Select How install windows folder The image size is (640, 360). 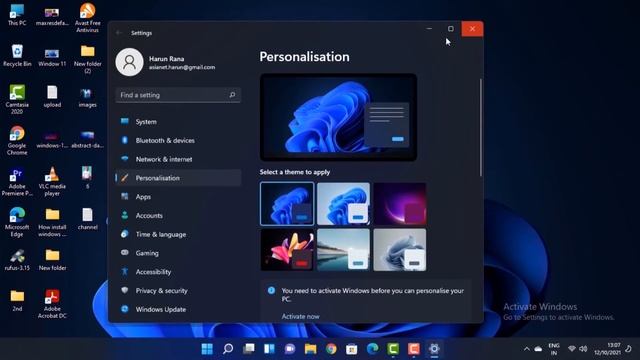(x=52, y=222)
